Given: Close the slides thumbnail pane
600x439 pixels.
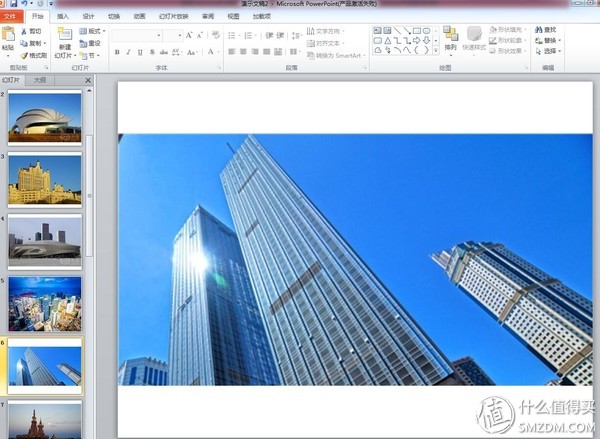Looking at the screenshot, I should [88, 80].
